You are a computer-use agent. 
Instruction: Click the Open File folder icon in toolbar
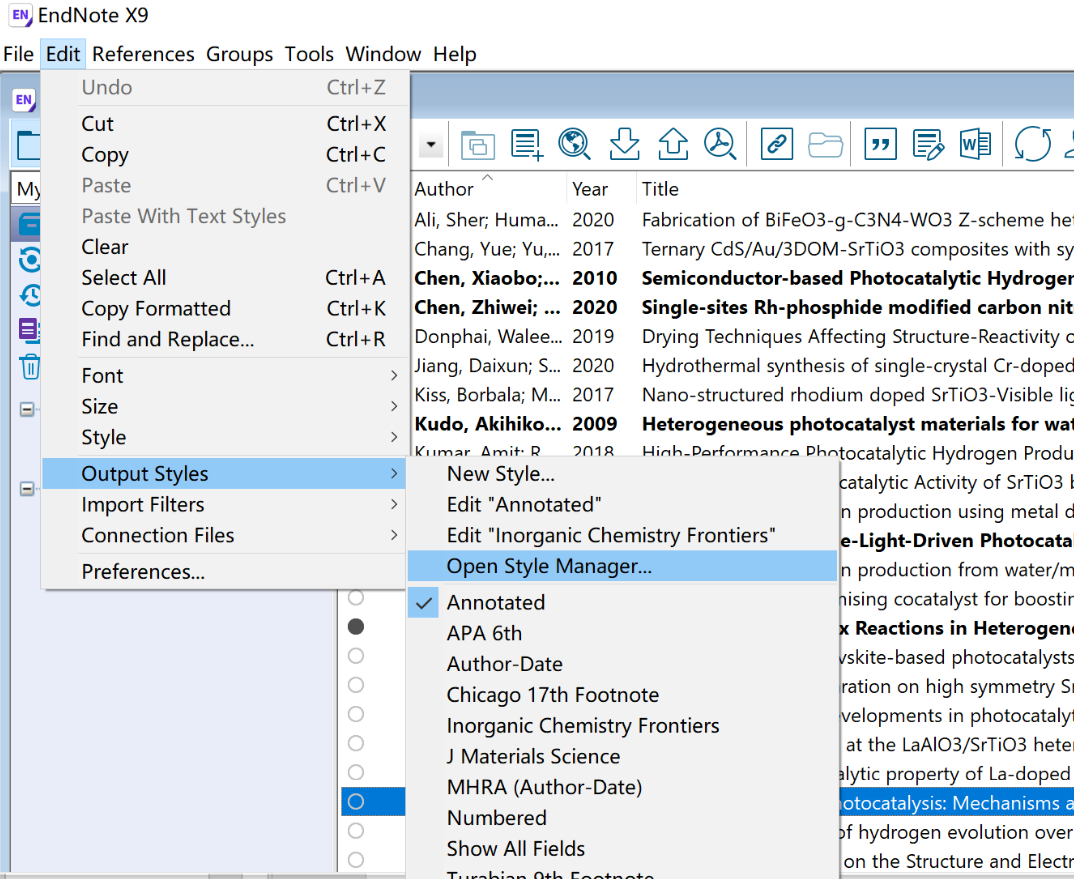825,145
